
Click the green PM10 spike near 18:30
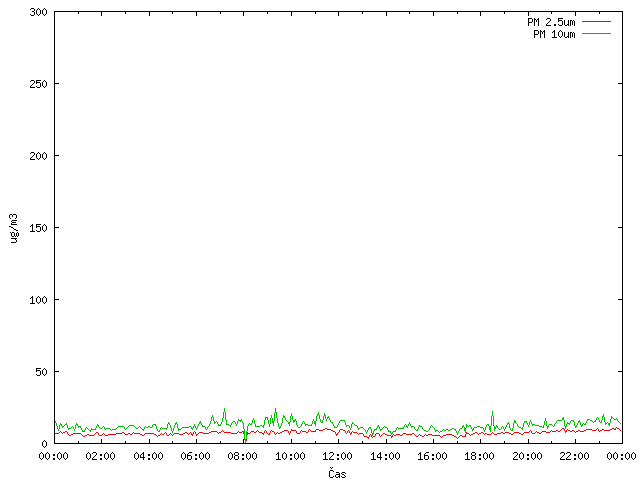point(492,420)
